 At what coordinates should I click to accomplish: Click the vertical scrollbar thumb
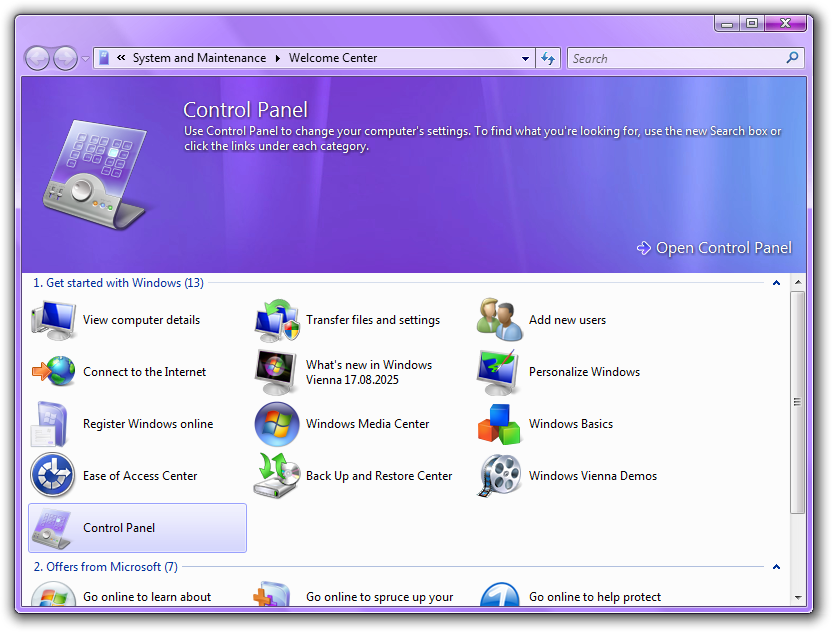click(x=797, y=402)
